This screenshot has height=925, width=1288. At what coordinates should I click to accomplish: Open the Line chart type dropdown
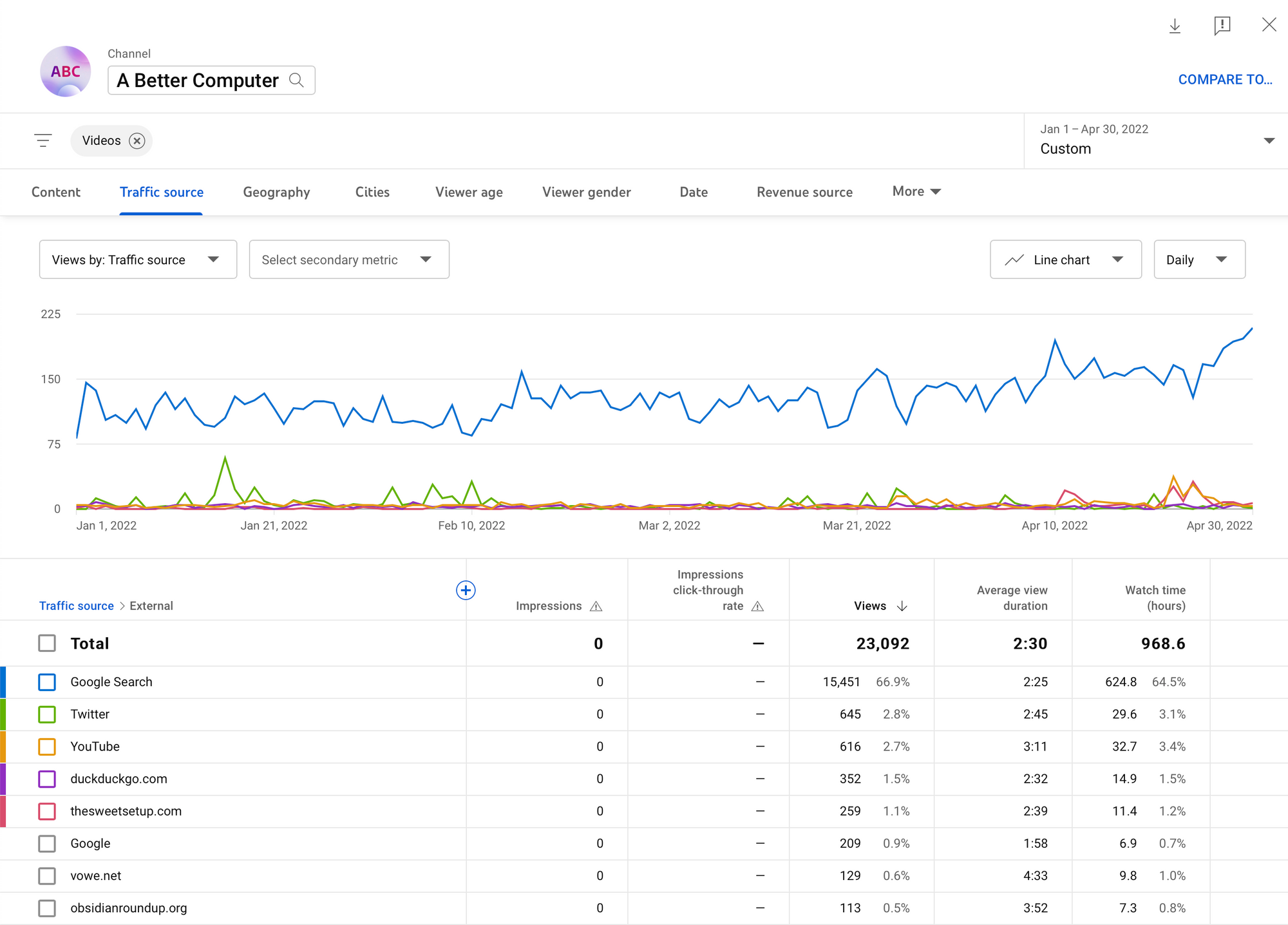pyautogui.click(x=1065, y=260)
